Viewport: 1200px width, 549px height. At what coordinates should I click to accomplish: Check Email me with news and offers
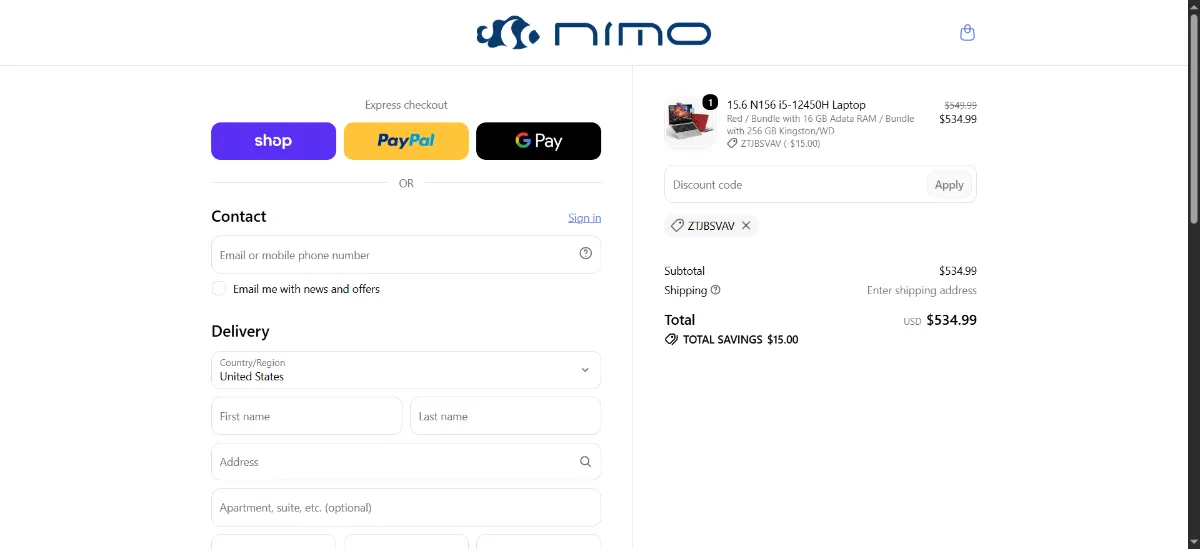coord(219,289)
